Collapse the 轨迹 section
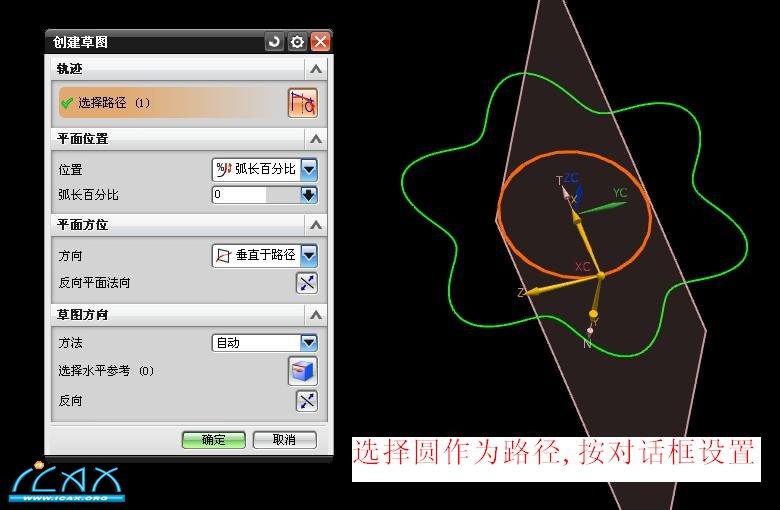This screenshot has width=780, height=510. pos(315,69)
